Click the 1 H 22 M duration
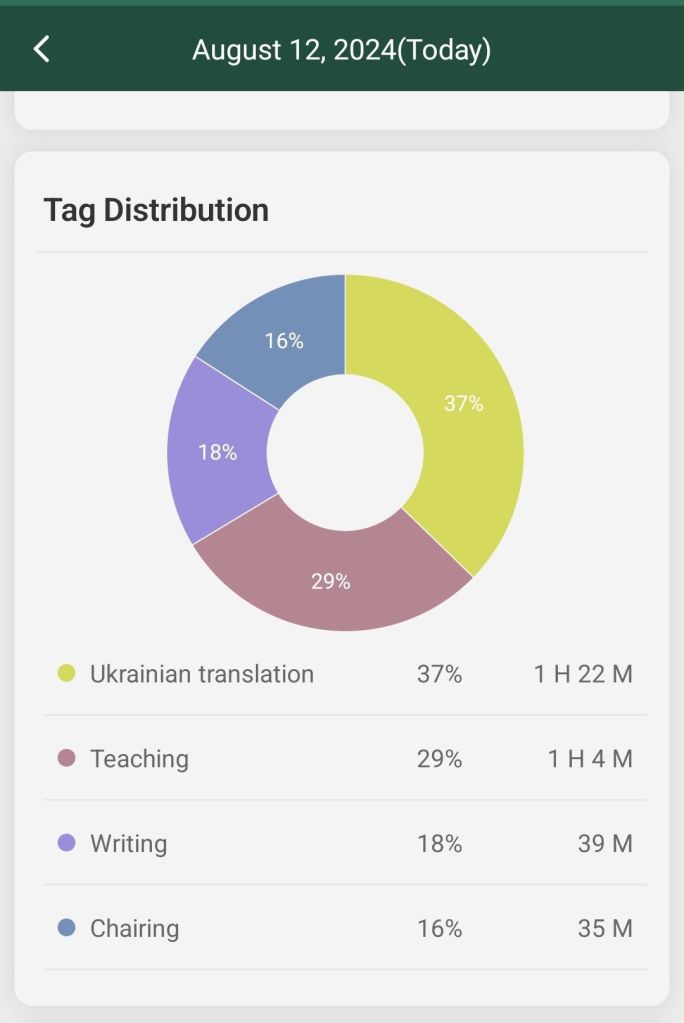The image size is (684, 1023). [583, 674]
